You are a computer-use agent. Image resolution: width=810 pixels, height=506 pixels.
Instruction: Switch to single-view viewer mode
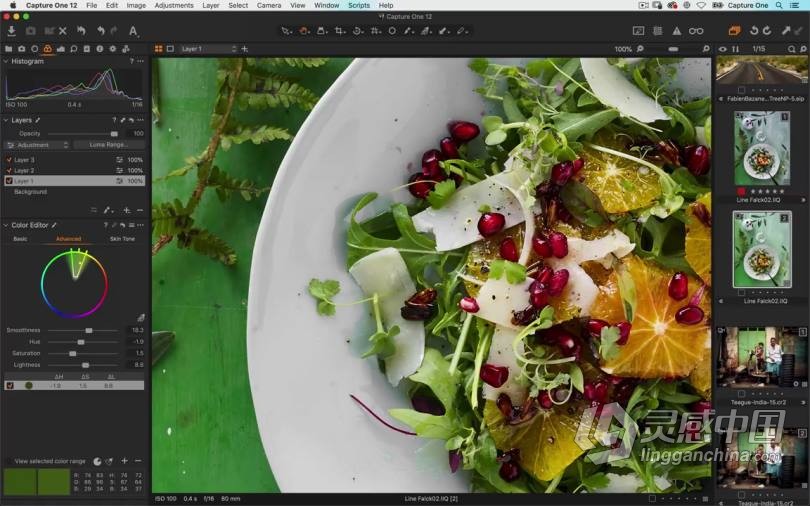pyautogui.click(x=170, y=49)
